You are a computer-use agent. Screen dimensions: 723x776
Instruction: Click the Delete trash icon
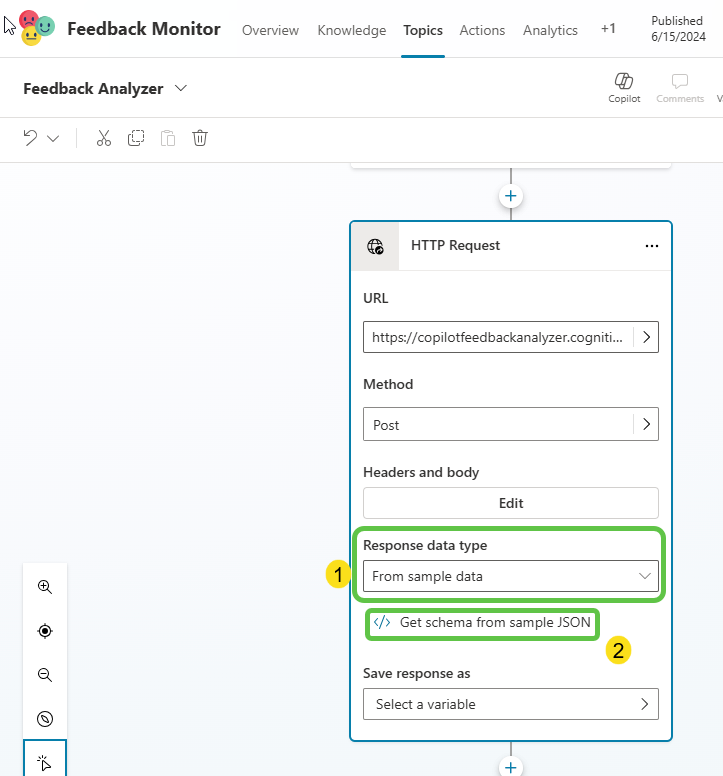[200, 138]
